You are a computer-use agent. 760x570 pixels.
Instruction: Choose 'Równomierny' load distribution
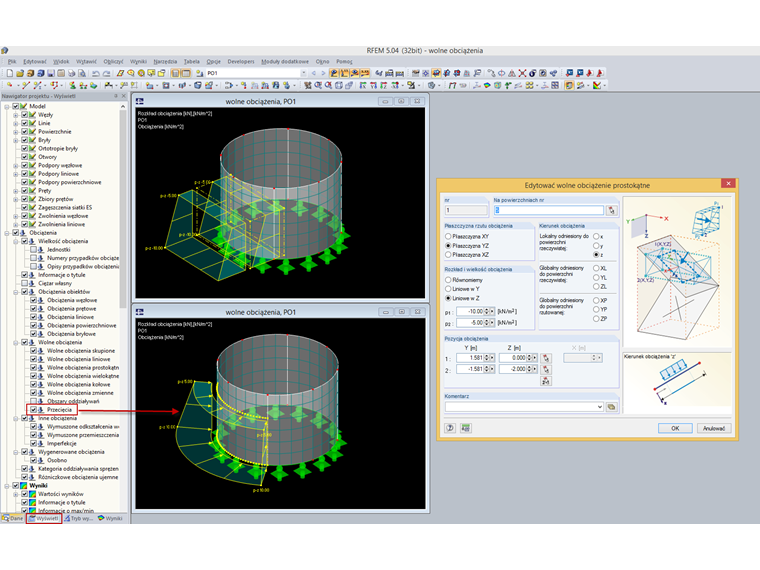point(448,280)
